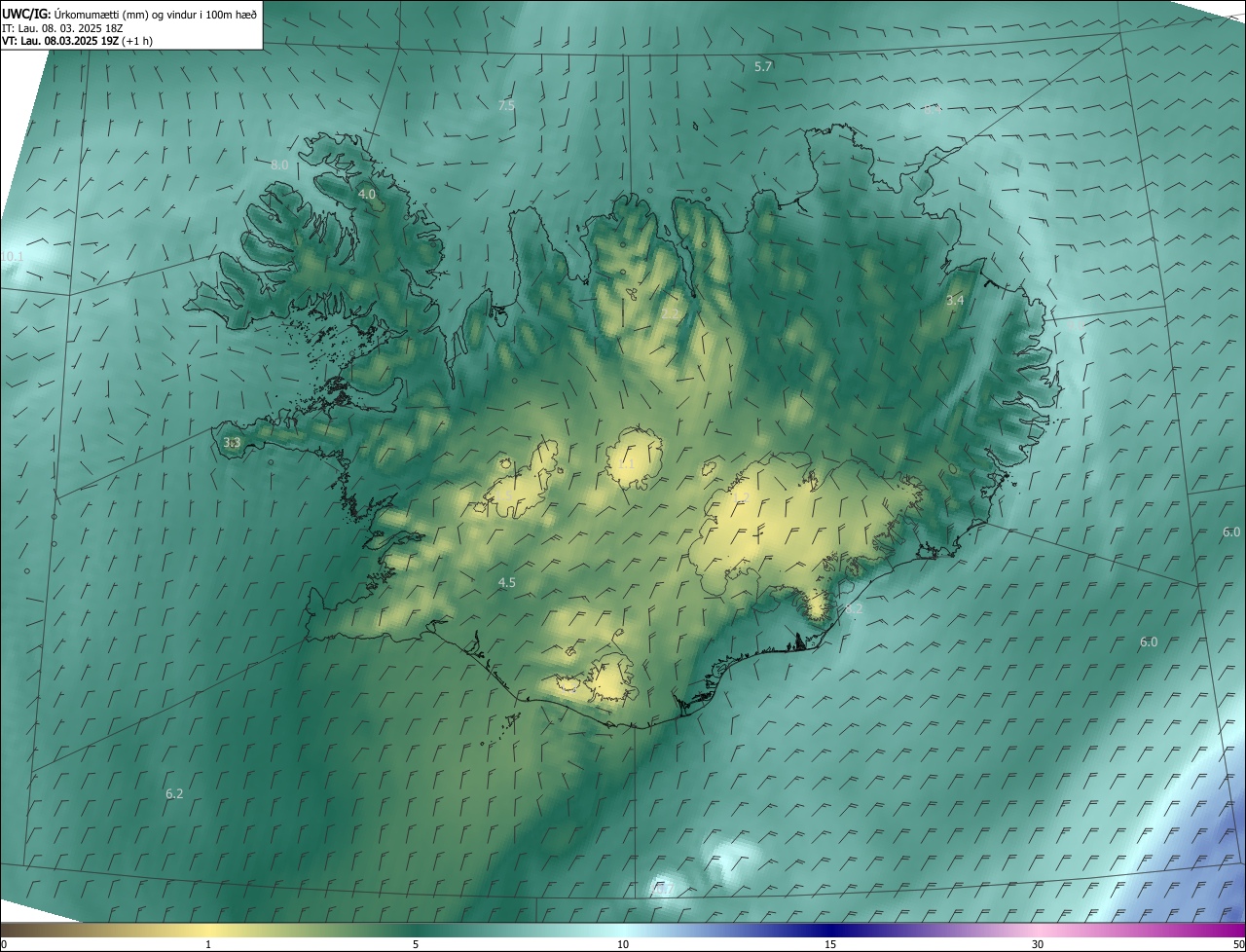
Task: Click the colorbar tick label 30
Action: click(1038, 944)
